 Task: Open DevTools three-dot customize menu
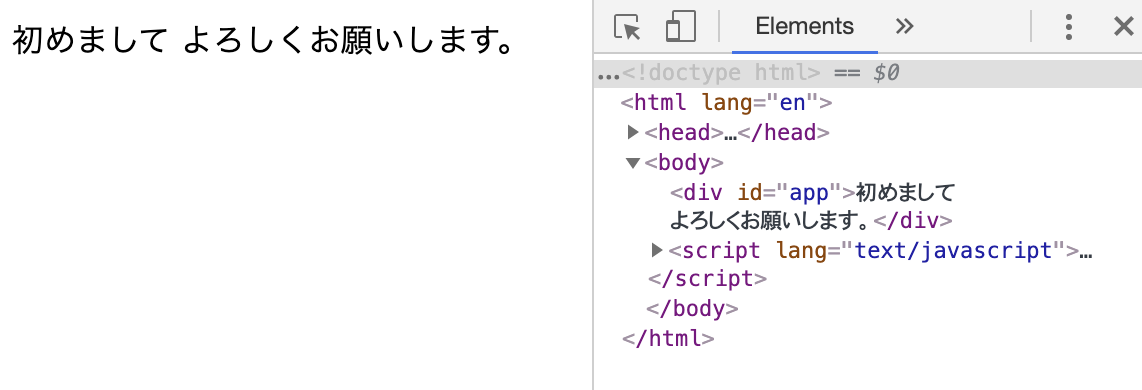click(1068, 27)
